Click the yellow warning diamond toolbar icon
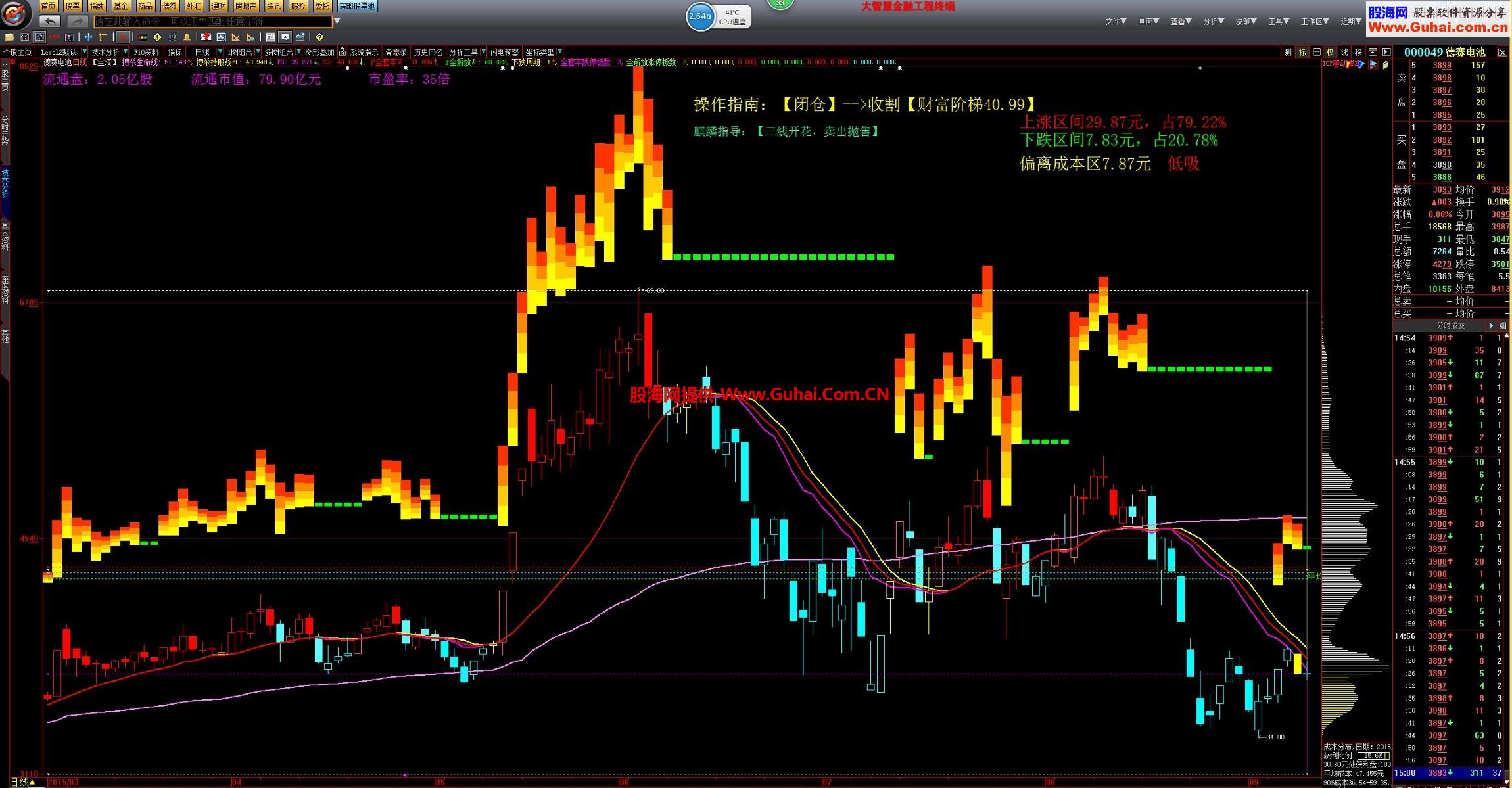 (x=157, y=37)
